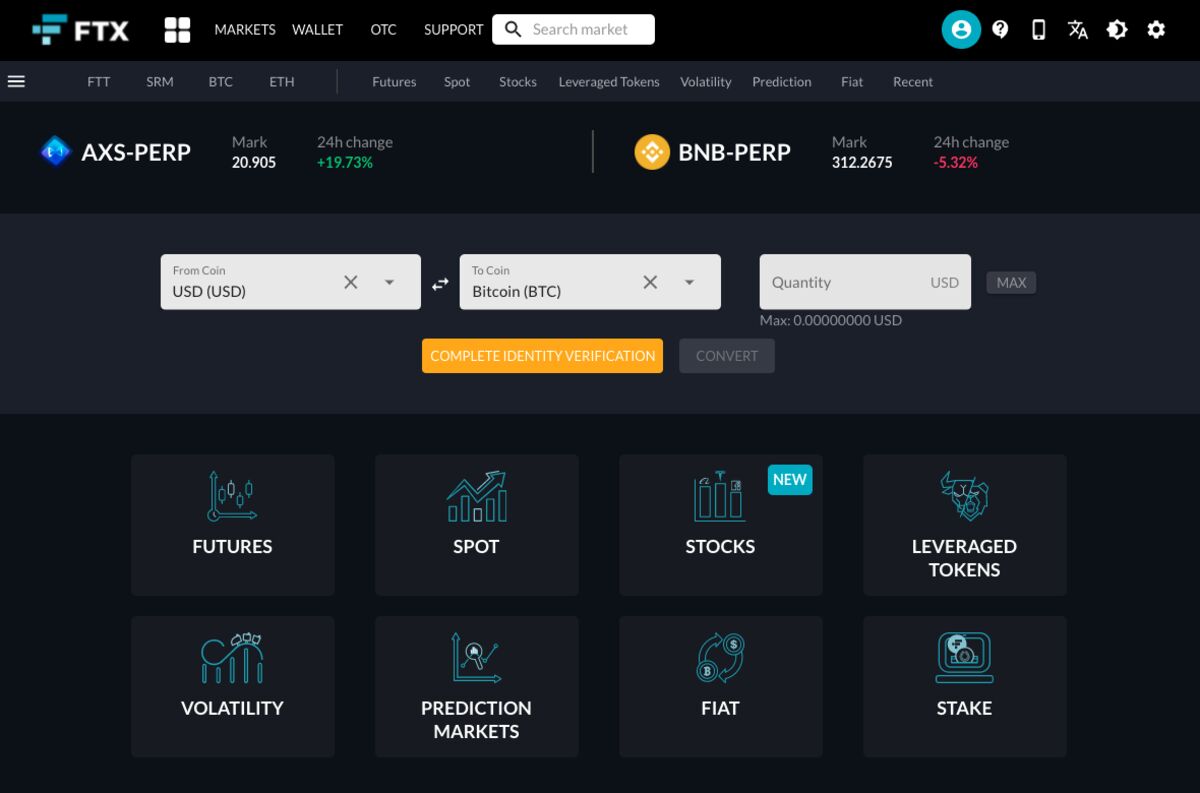Open the account profile icon
The image size is (1200, 793).
point(960,29)
